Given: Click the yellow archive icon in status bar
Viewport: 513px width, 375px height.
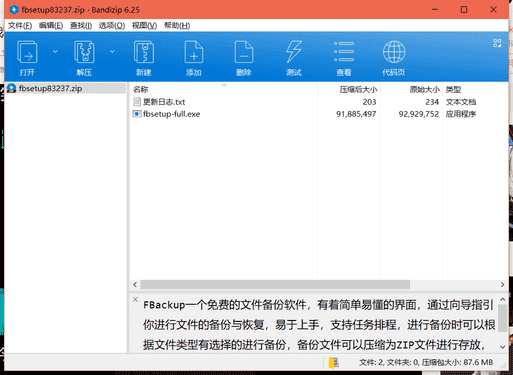Looking at the screenshot, I should coord(334,363).
